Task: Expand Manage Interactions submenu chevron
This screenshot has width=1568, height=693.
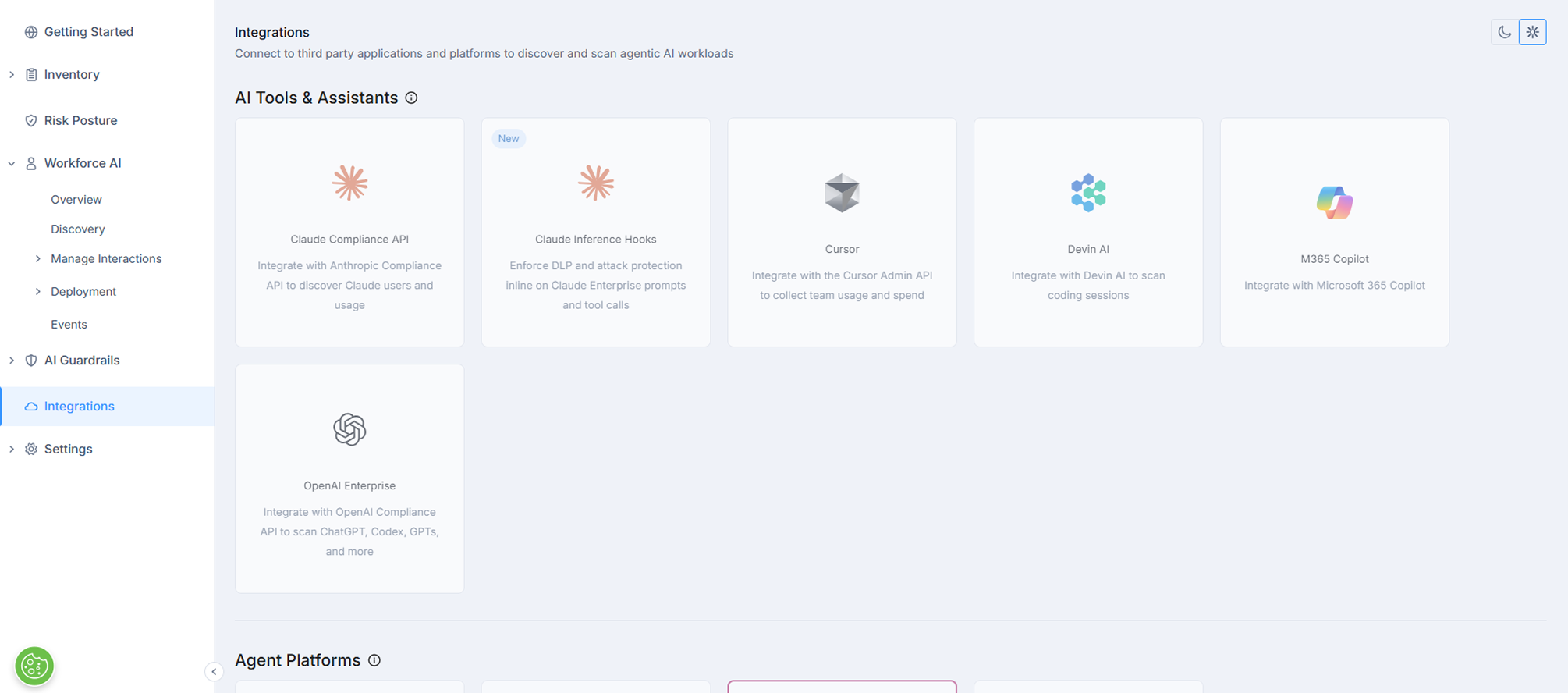Action: 37,258
